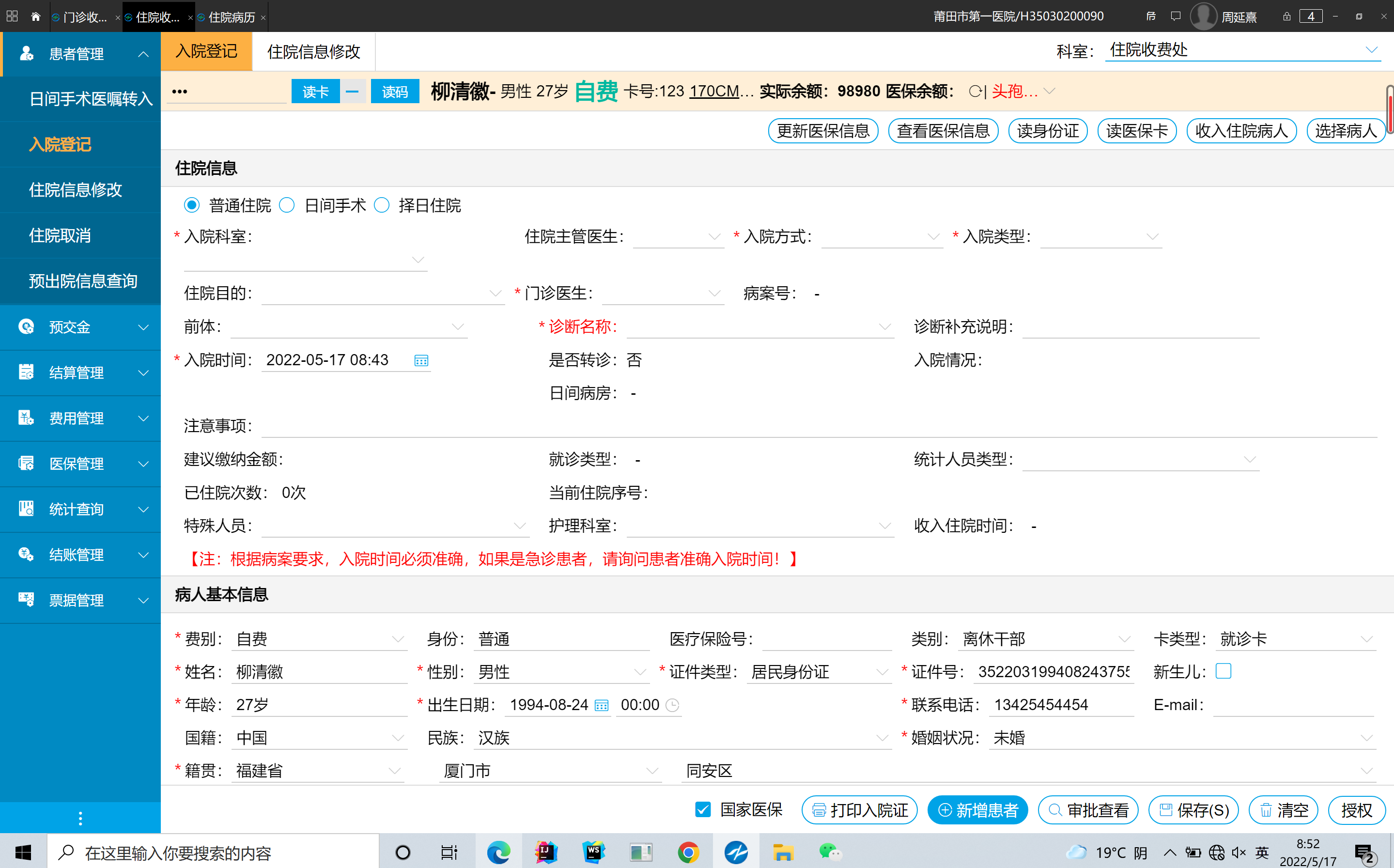This screenshot has height=868, width=1394.
Task: Switch to the 门诊收... window tab
Action: 85,17
